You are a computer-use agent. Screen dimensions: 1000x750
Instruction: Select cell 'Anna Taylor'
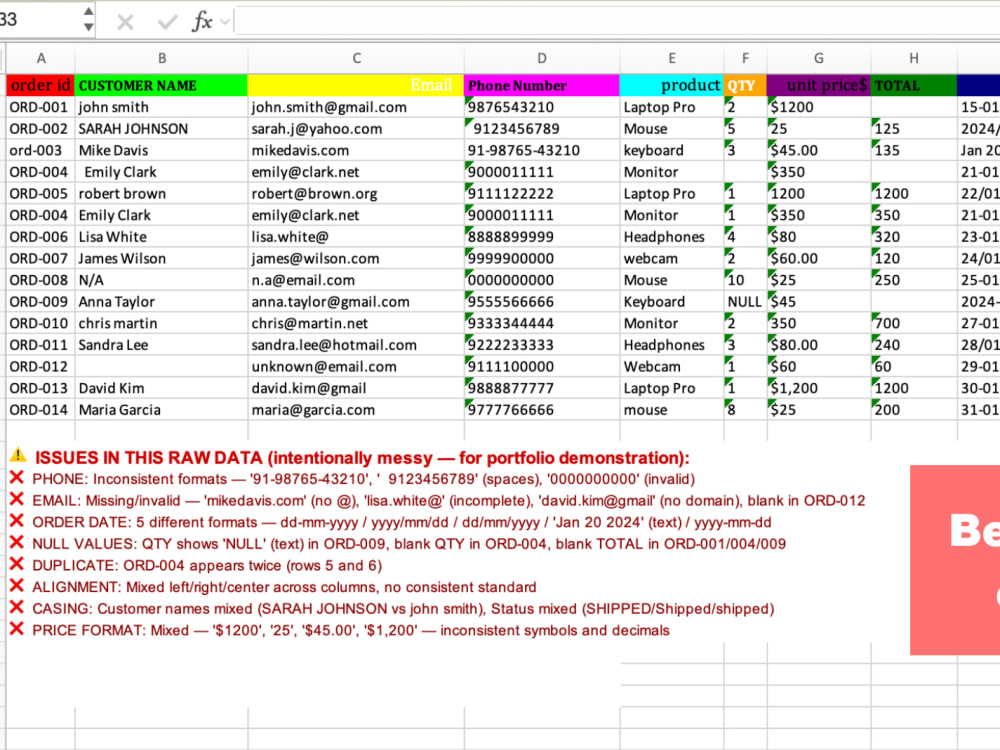[161, 302]
